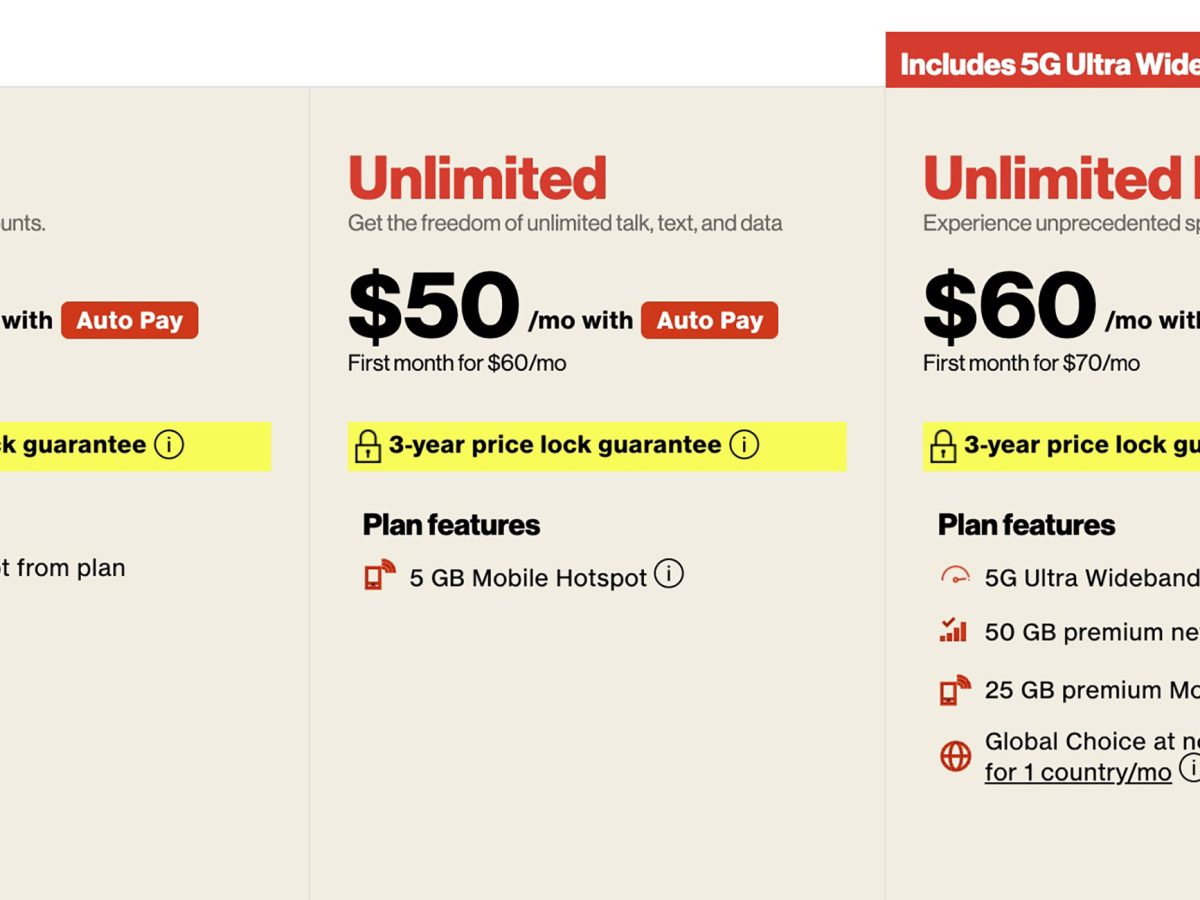Image resolution: width=1200 pixels, height=900 pixels.
Task: Click the Auto Pay badge in $50 Unlimited plan
Action: (x=709, y=320)
